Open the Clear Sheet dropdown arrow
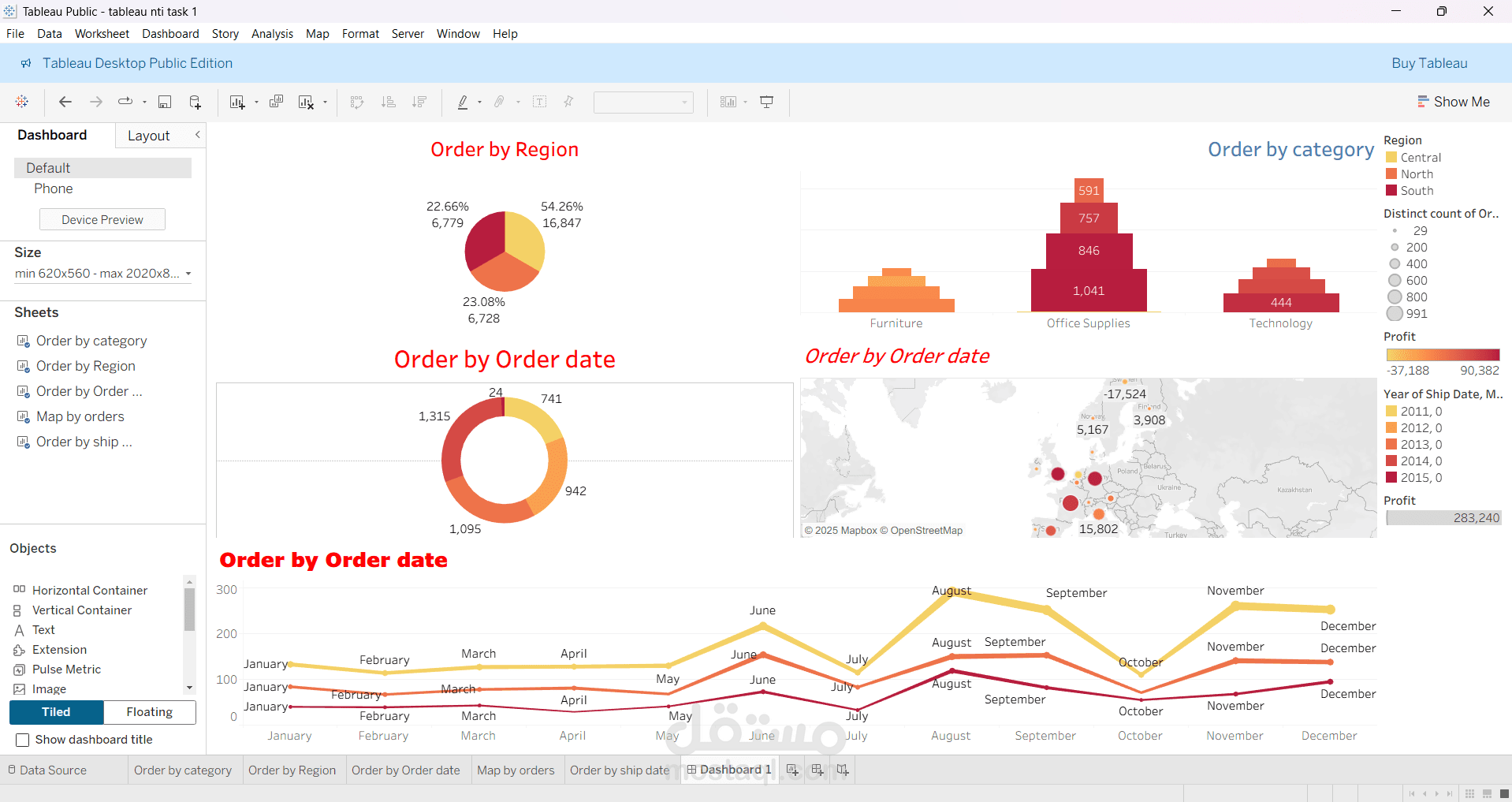 point(324,102)
